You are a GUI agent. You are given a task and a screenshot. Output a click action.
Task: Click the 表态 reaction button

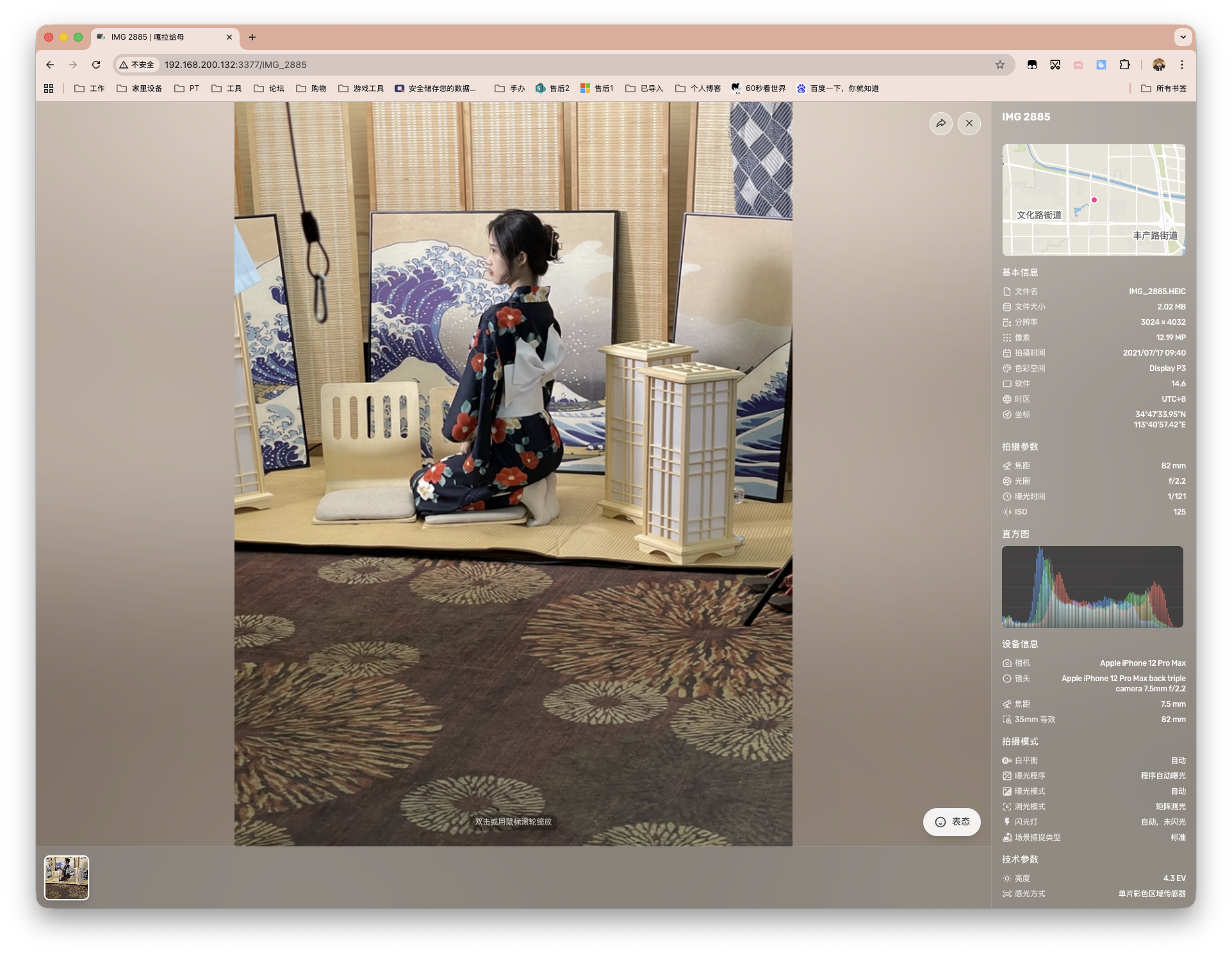pyautogui.click(x=951, y=822)
